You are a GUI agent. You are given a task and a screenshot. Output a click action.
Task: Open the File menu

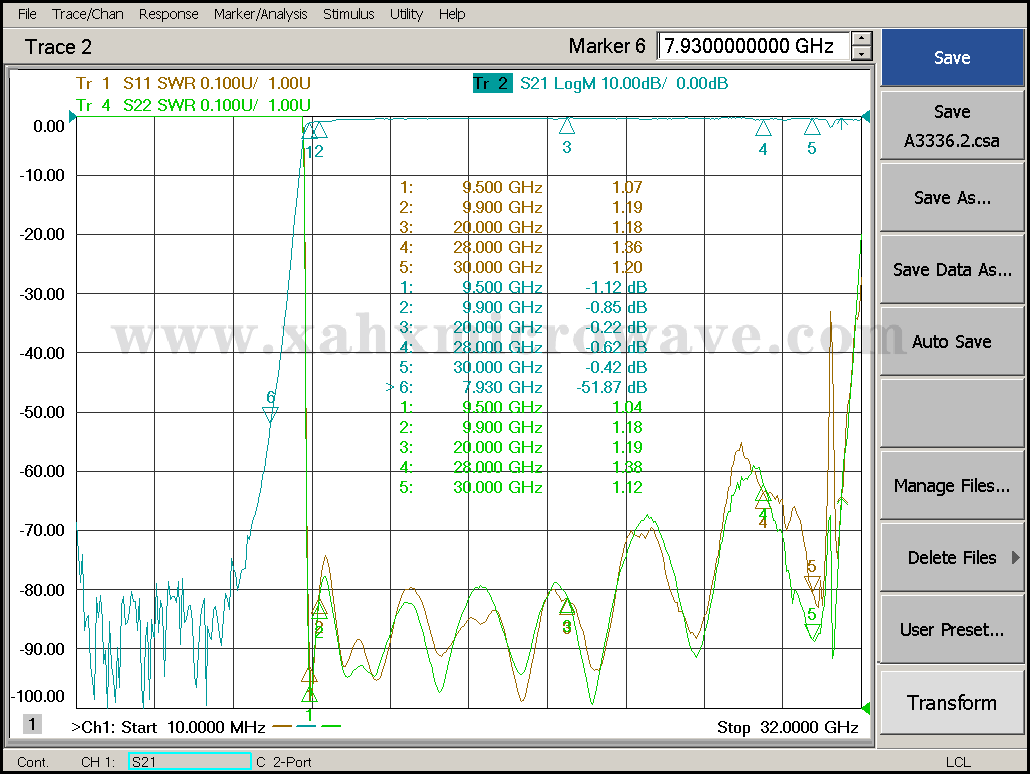[27, 14]
